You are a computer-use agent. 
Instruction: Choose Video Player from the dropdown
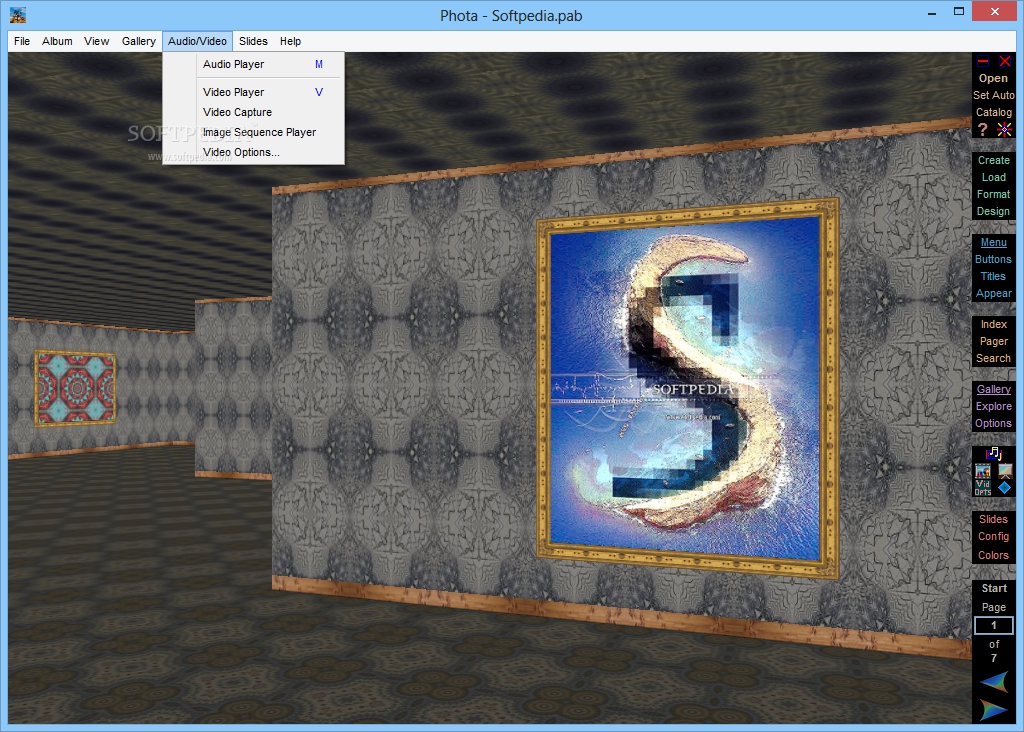(253, 92)
